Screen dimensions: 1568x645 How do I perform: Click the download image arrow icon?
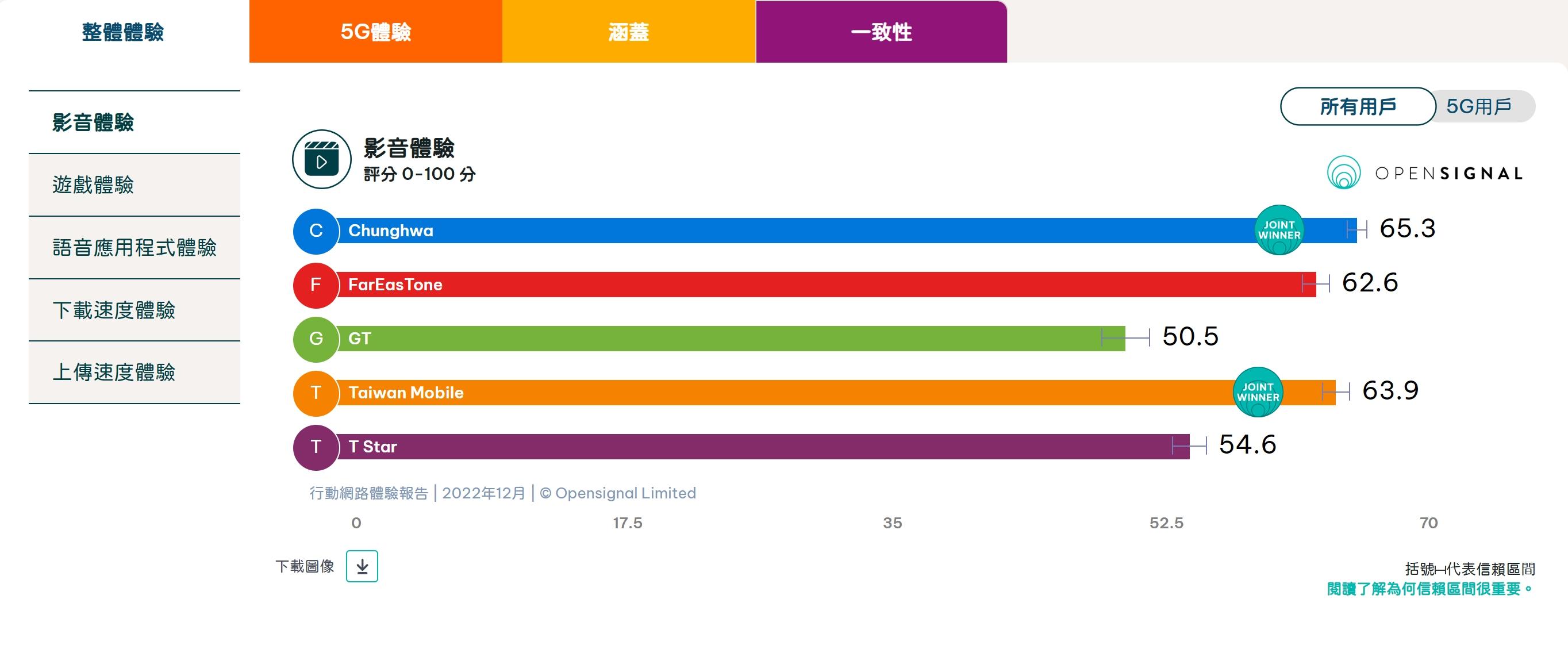(362, 566)
